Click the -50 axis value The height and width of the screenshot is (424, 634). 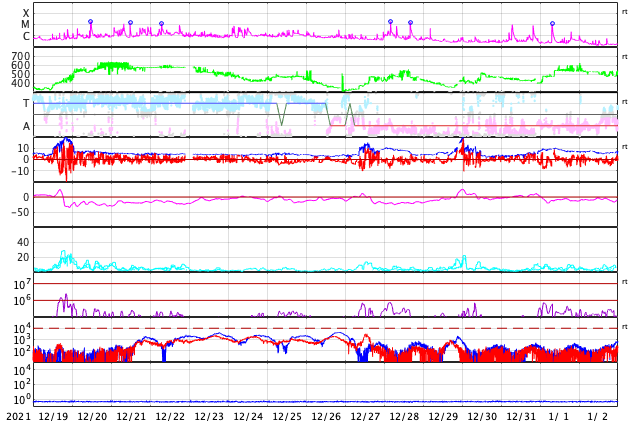point(21,212)
